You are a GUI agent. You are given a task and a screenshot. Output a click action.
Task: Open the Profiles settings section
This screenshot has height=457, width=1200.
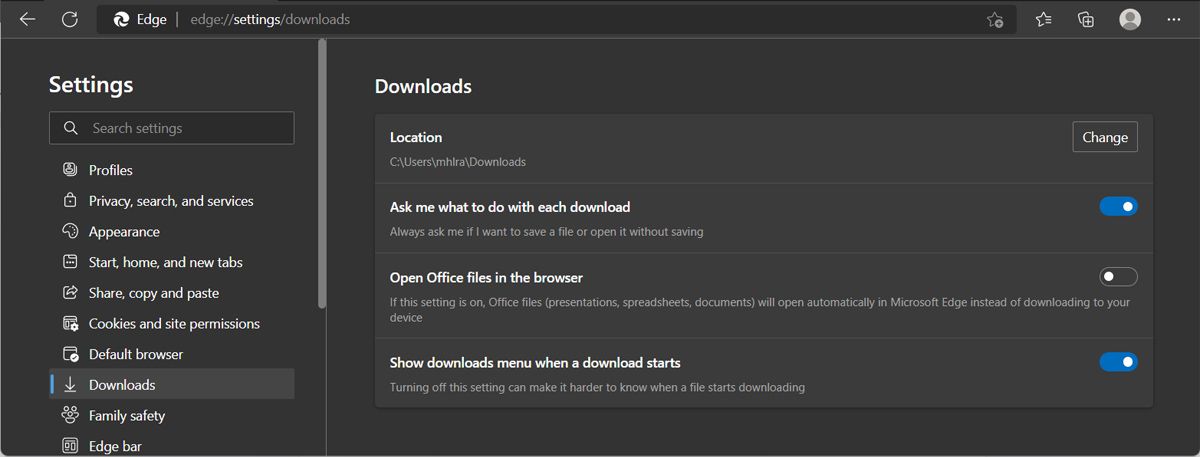(x=110, y=170)
